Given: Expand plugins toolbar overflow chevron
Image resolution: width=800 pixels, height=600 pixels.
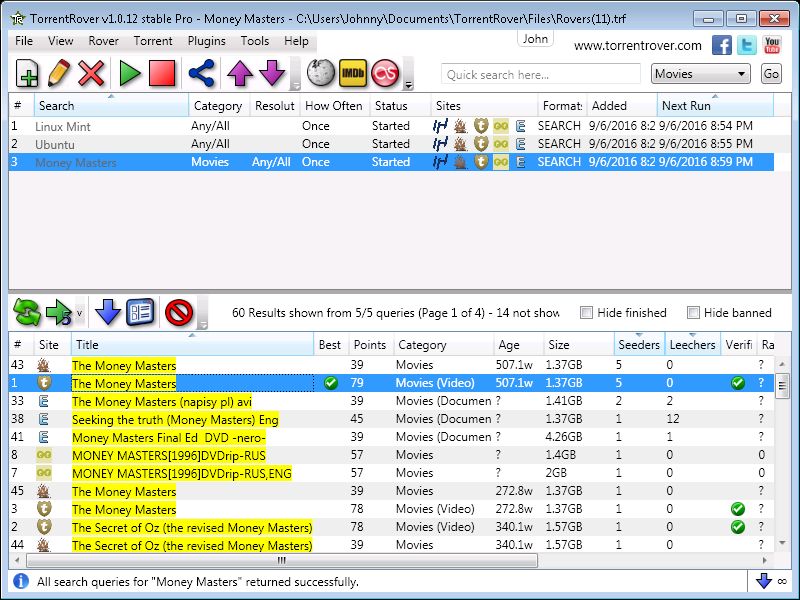Looking at the screenshot, I should pyautogui.click(x=408, y=74).
